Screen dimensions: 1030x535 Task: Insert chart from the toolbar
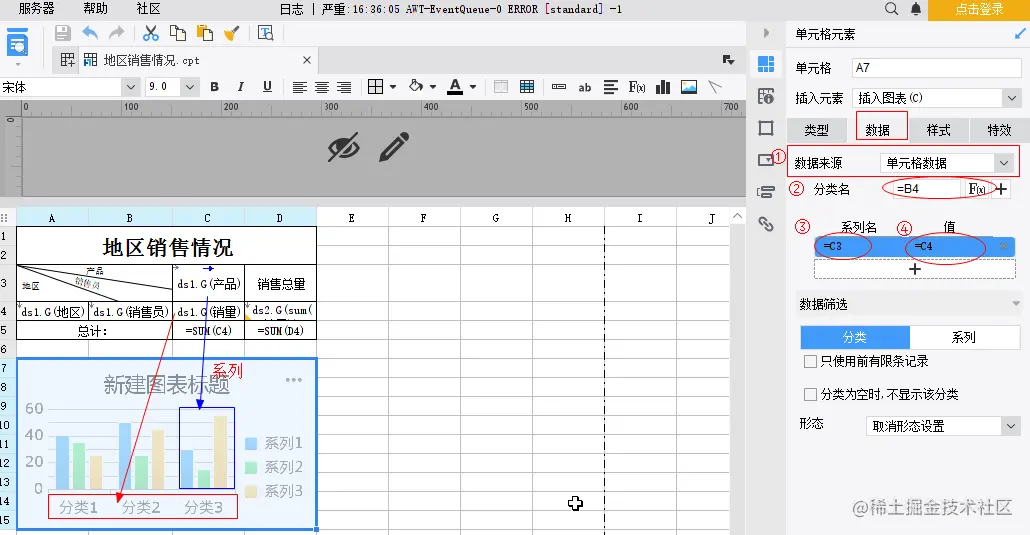[663, 87]
